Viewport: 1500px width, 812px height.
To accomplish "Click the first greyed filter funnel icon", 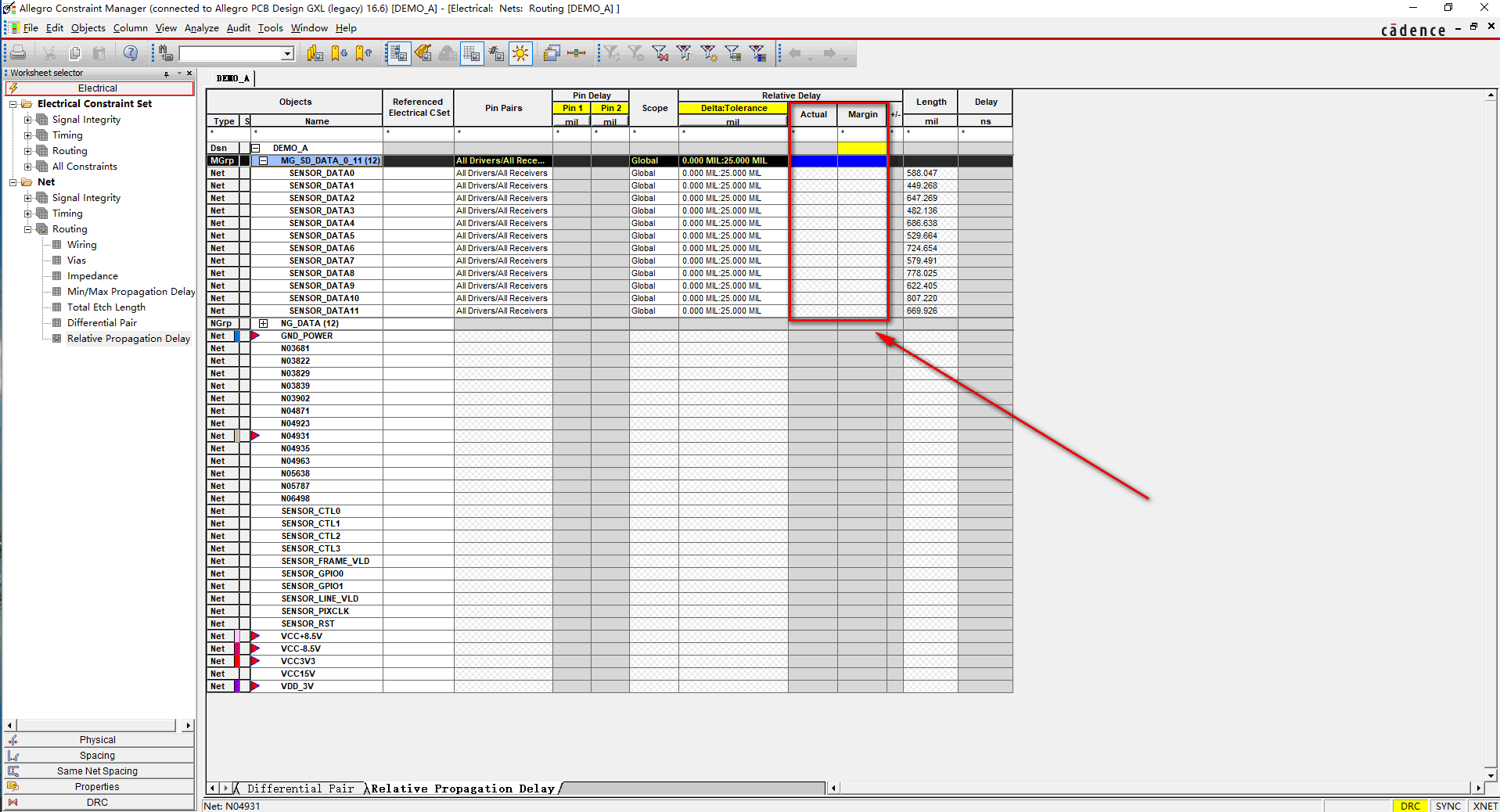I will pyautogui.click(x=612, y=53).
